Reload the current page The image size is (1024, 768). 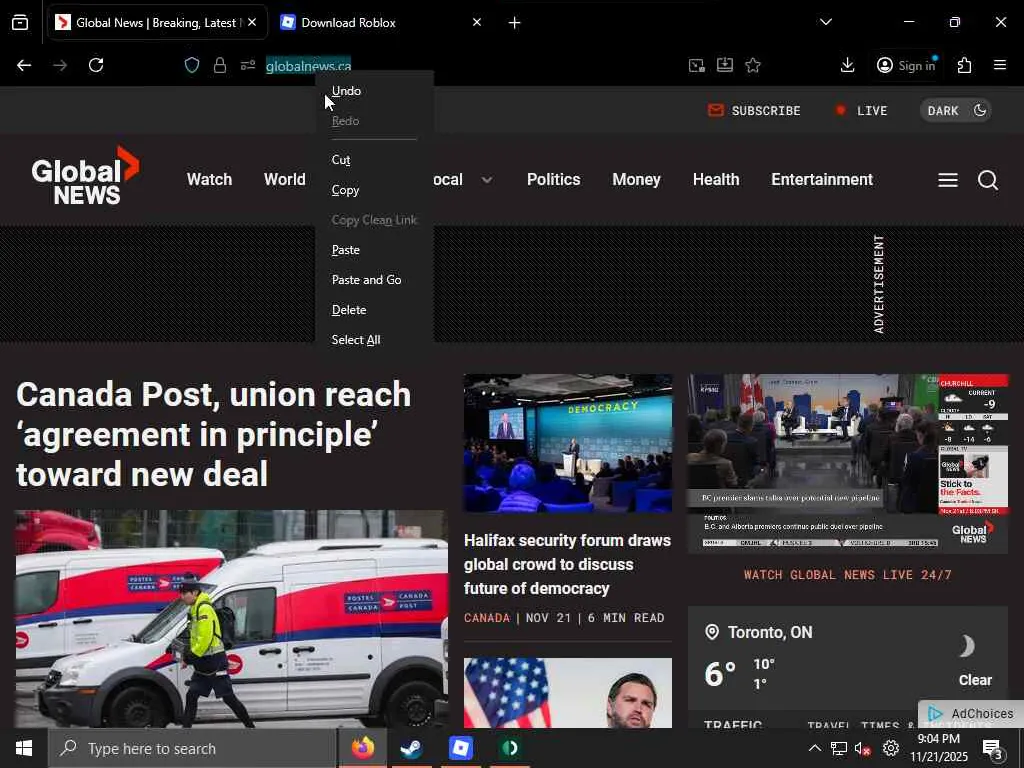[x=96, y=65]
